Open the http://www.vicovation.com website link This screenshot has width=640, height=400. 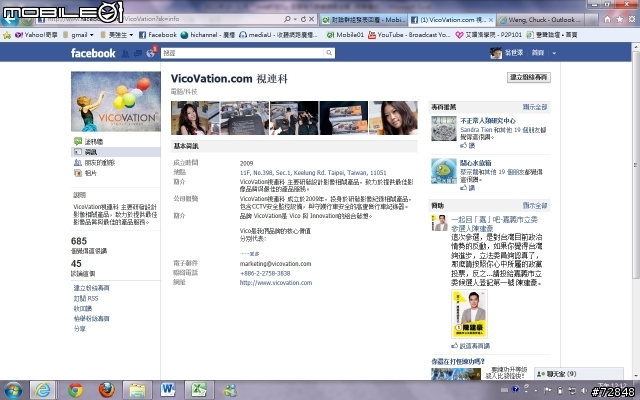tap(276, 282)
